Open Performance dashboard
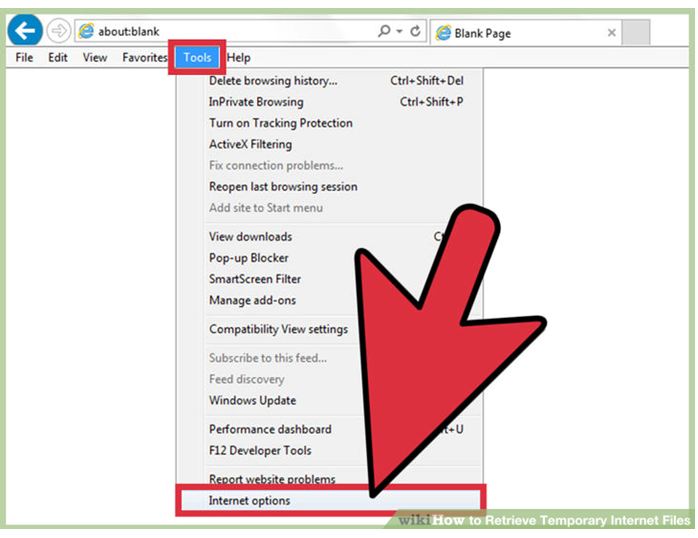Viewport: 698px width, 538px height. 329,429
